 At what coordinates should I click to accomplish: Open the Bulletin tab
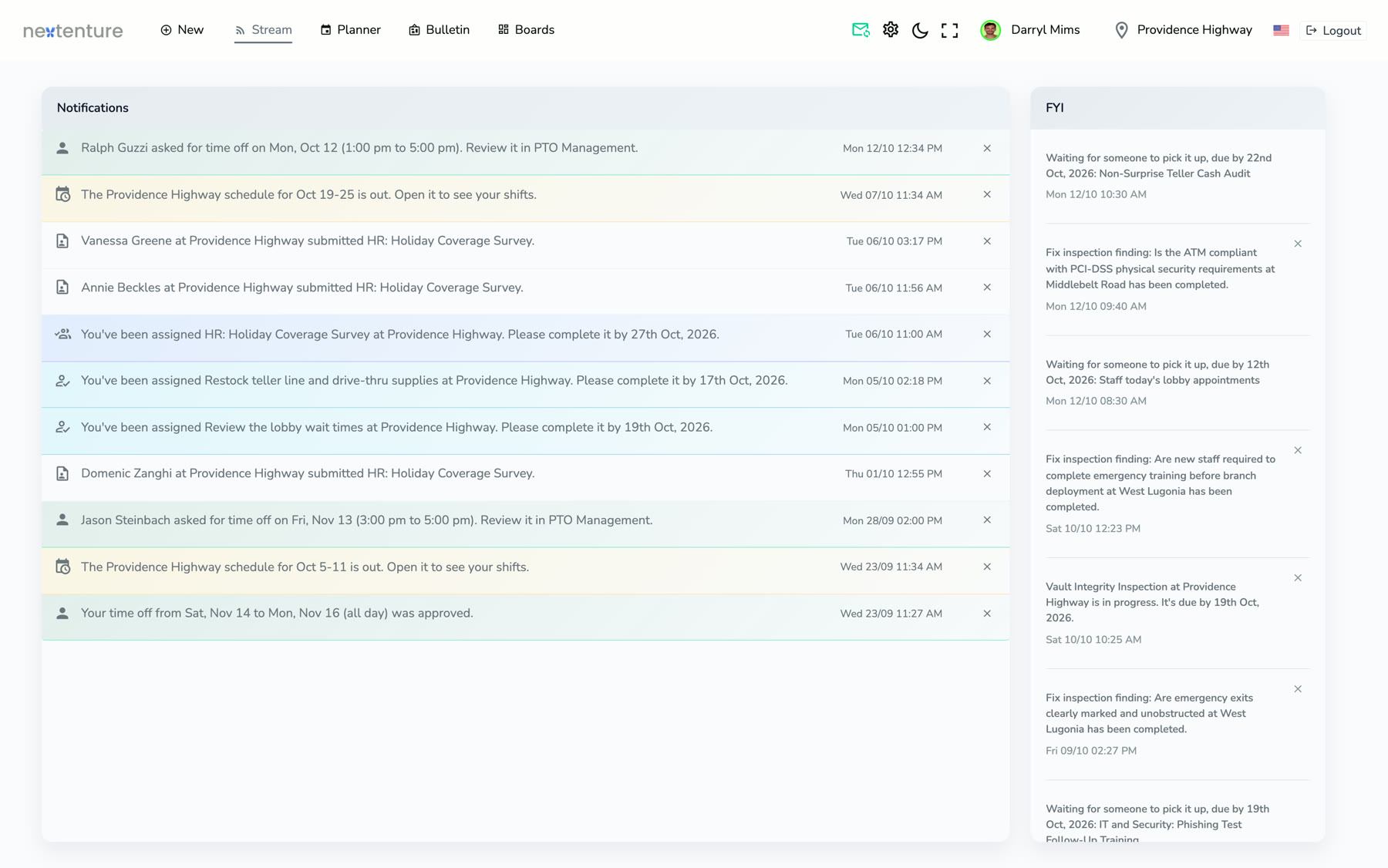pyautogui.click(x=439, y=30)
